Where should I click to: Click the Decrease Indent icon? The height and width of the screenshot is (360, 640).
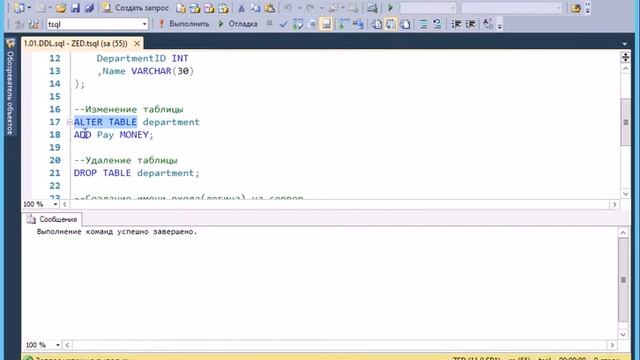click(456, 24)
